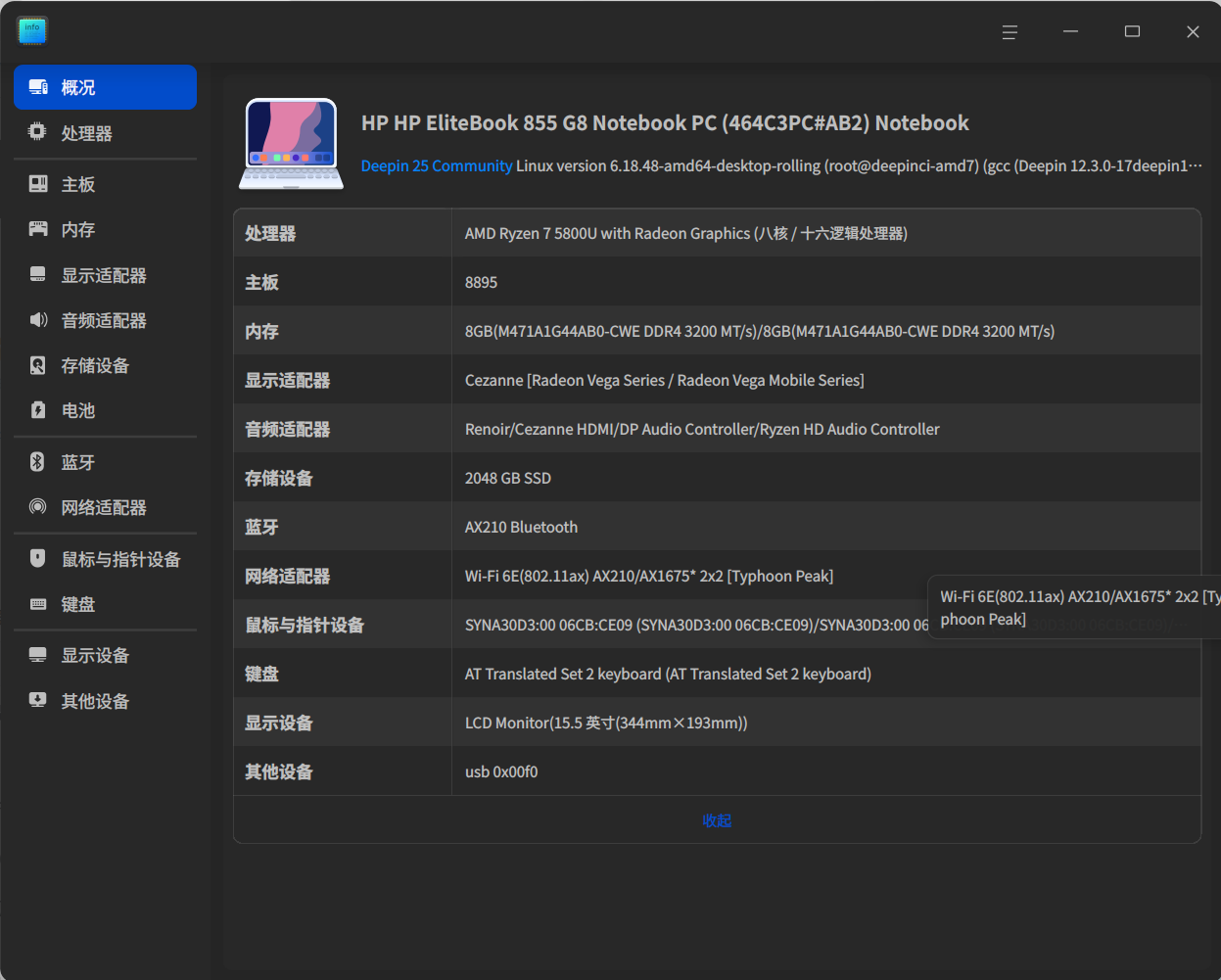Select motherboard value 8895
This screenshot has width=1221, height=980.
tap(481, 282)
